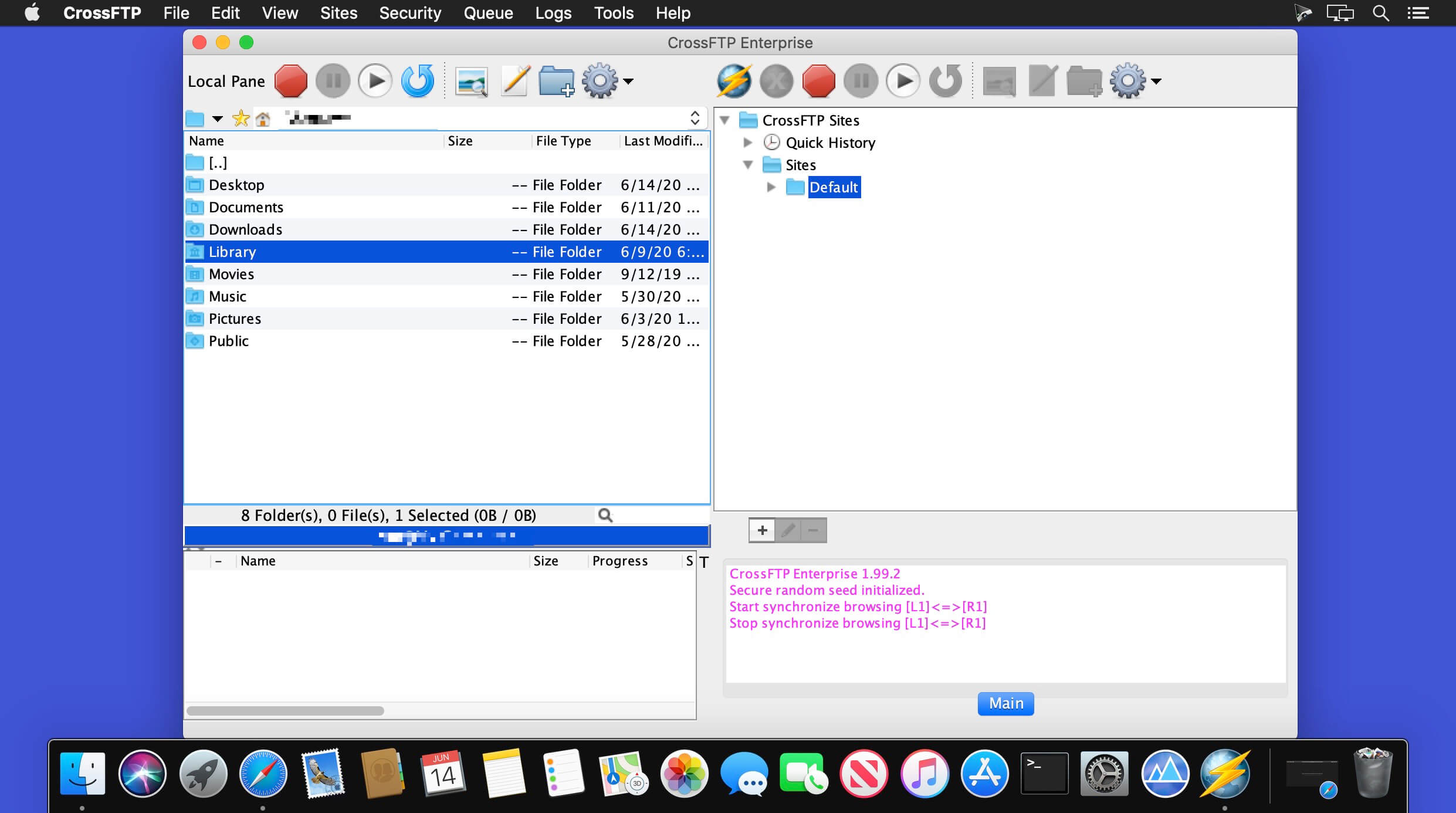
Task: Open CrossFTP lightning icon in Dock
Action: coord(1225,774)
